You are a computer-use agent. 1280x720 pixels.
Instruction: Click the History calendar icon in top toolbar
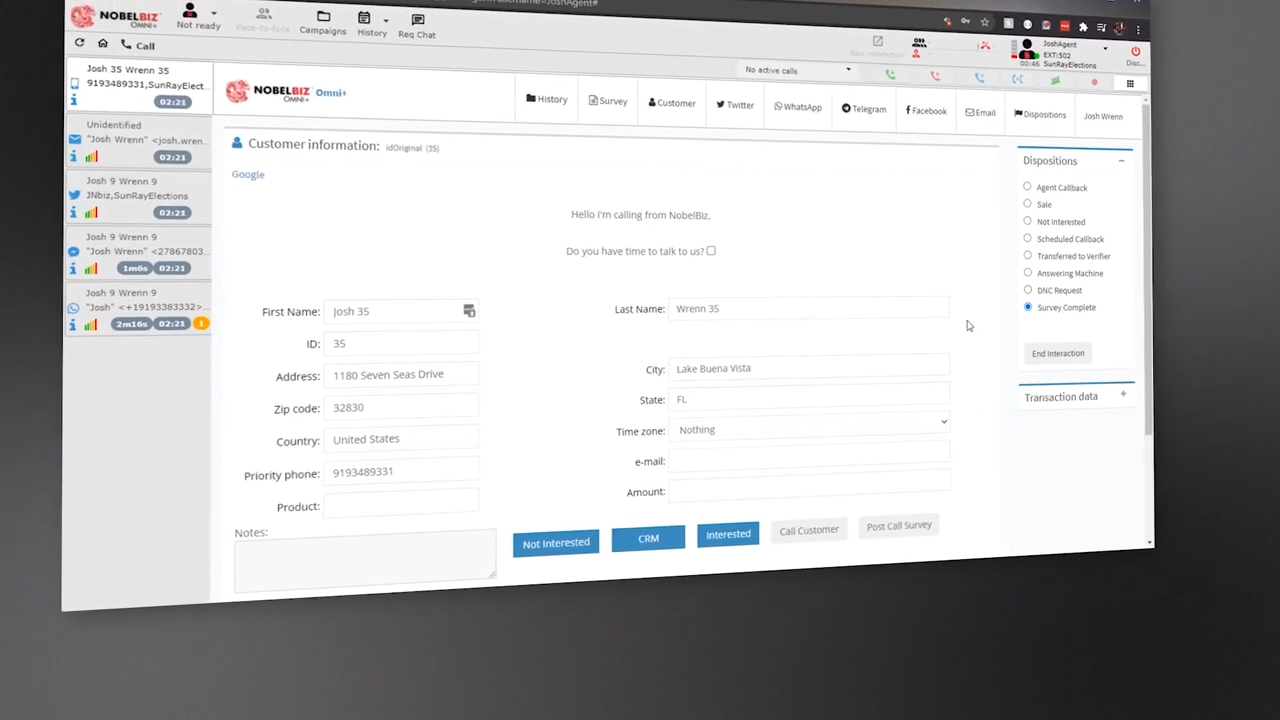pos(364,18)
